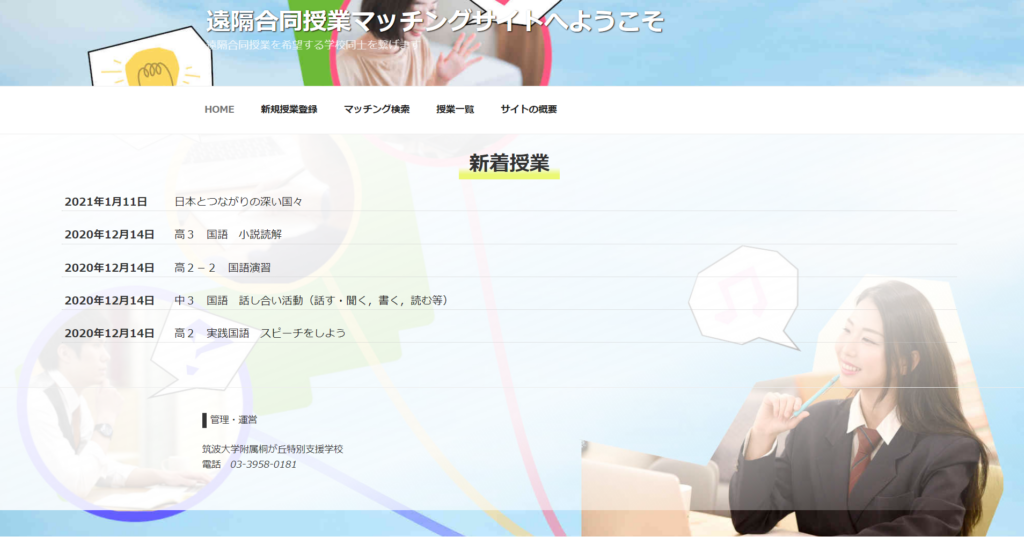Click the site title 遠隔合同授業マッチングサイトへようこそ
Viewport: 1024px width, 537px height.
(x=435, y=22)
